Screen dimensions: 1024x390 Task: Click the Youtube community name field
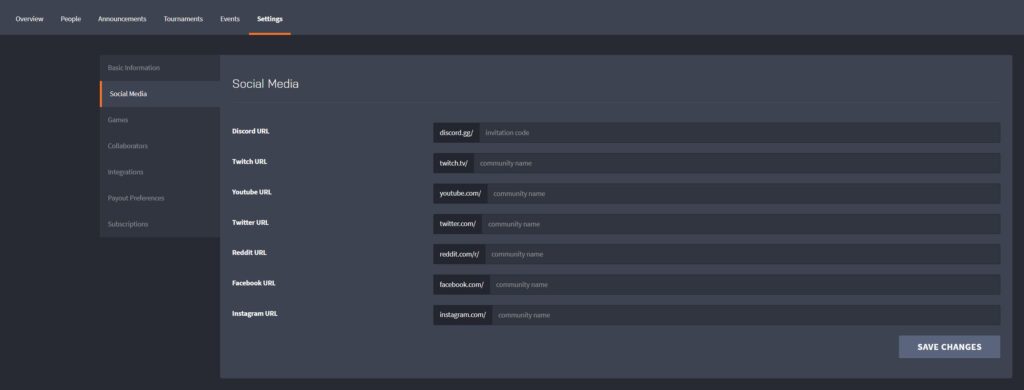(743, 193)
